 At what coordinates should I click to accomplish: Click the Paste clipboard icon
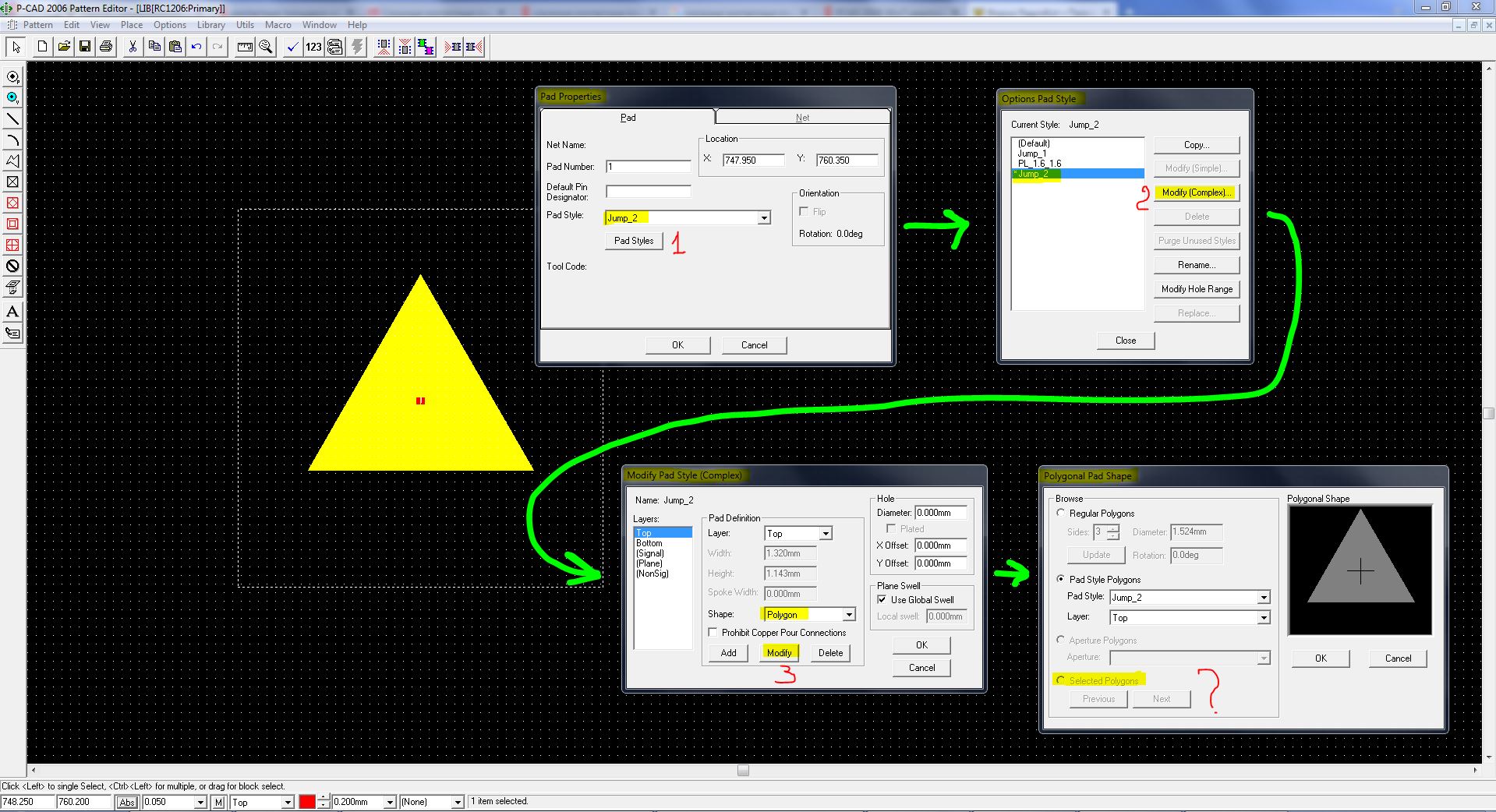pyautogui.click(x=175, y=47)
